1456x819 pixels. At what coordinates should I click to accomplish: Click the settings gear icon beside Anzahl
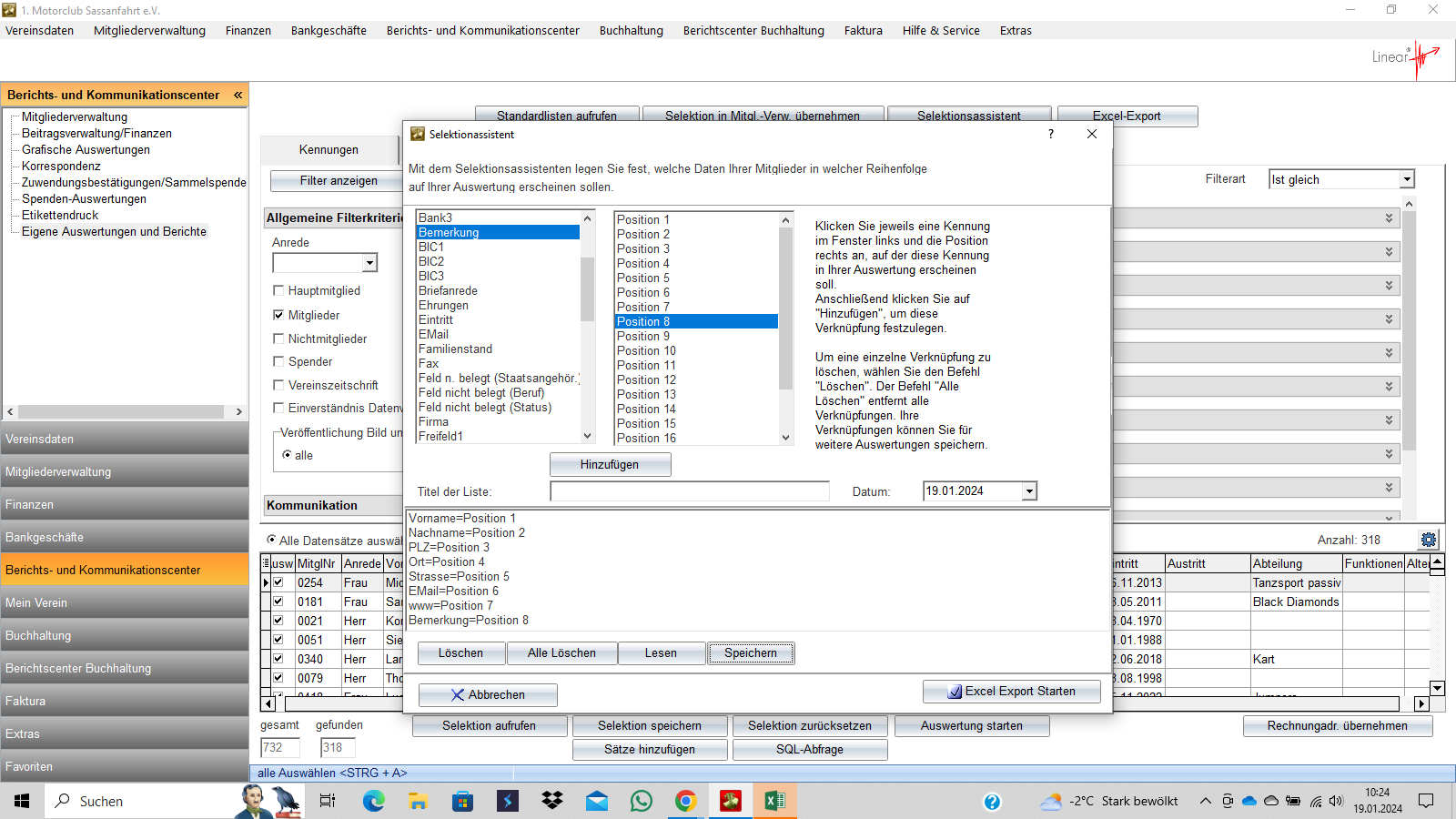(x=1428, y=540)
